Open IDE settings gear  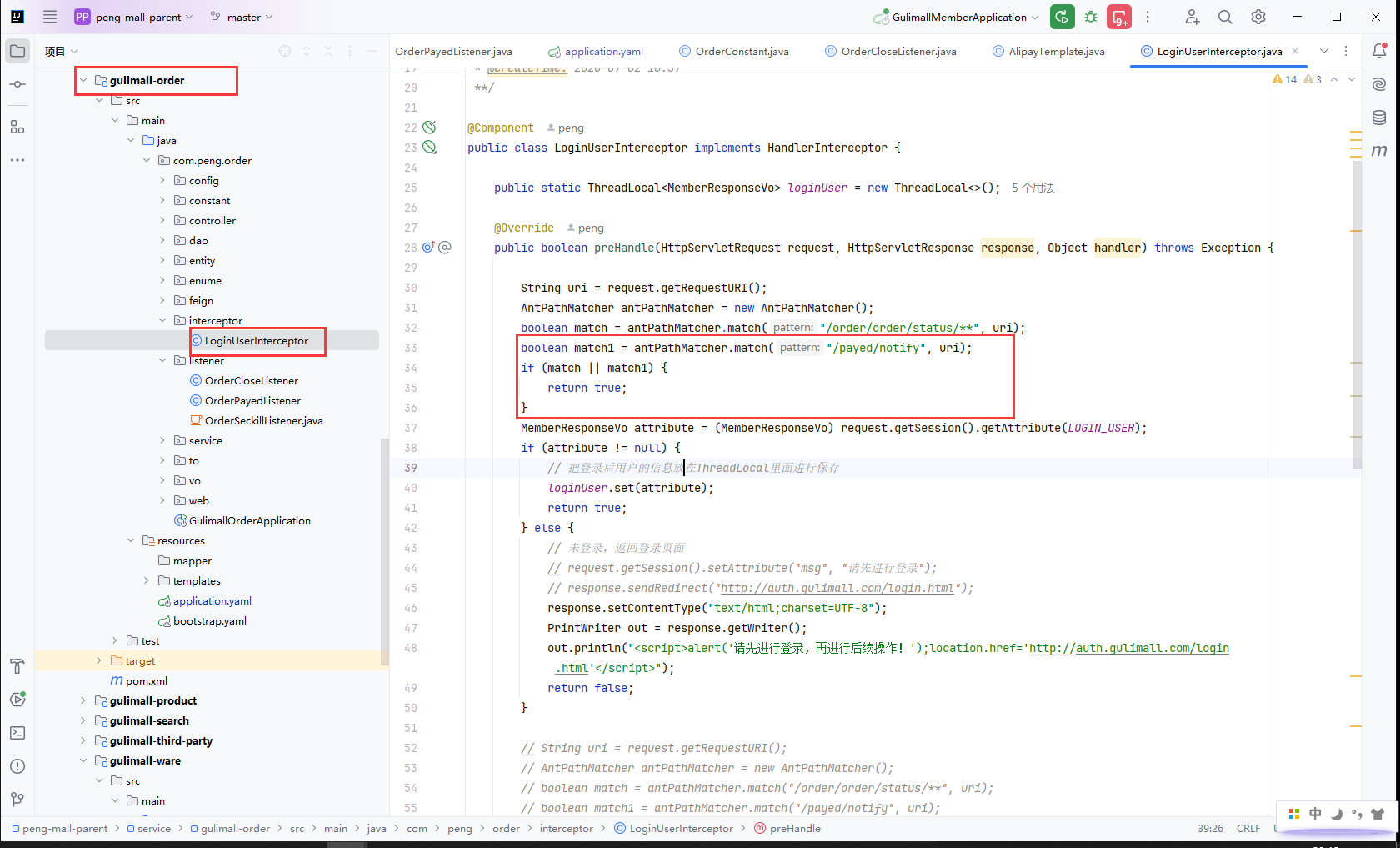point(1258,17)
